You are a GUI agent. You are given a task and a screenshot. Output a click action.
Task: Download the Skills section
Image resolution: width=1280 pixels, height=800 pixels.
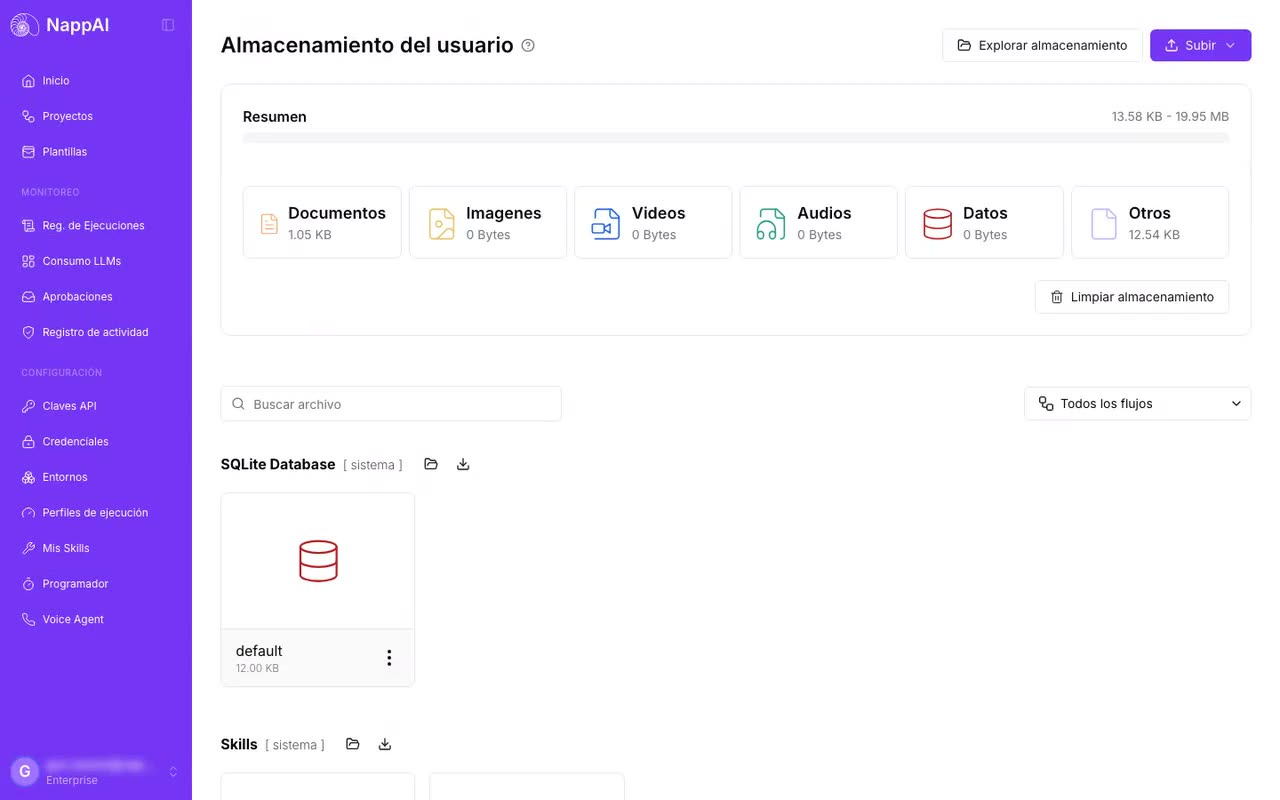click(x=385, y=744)
